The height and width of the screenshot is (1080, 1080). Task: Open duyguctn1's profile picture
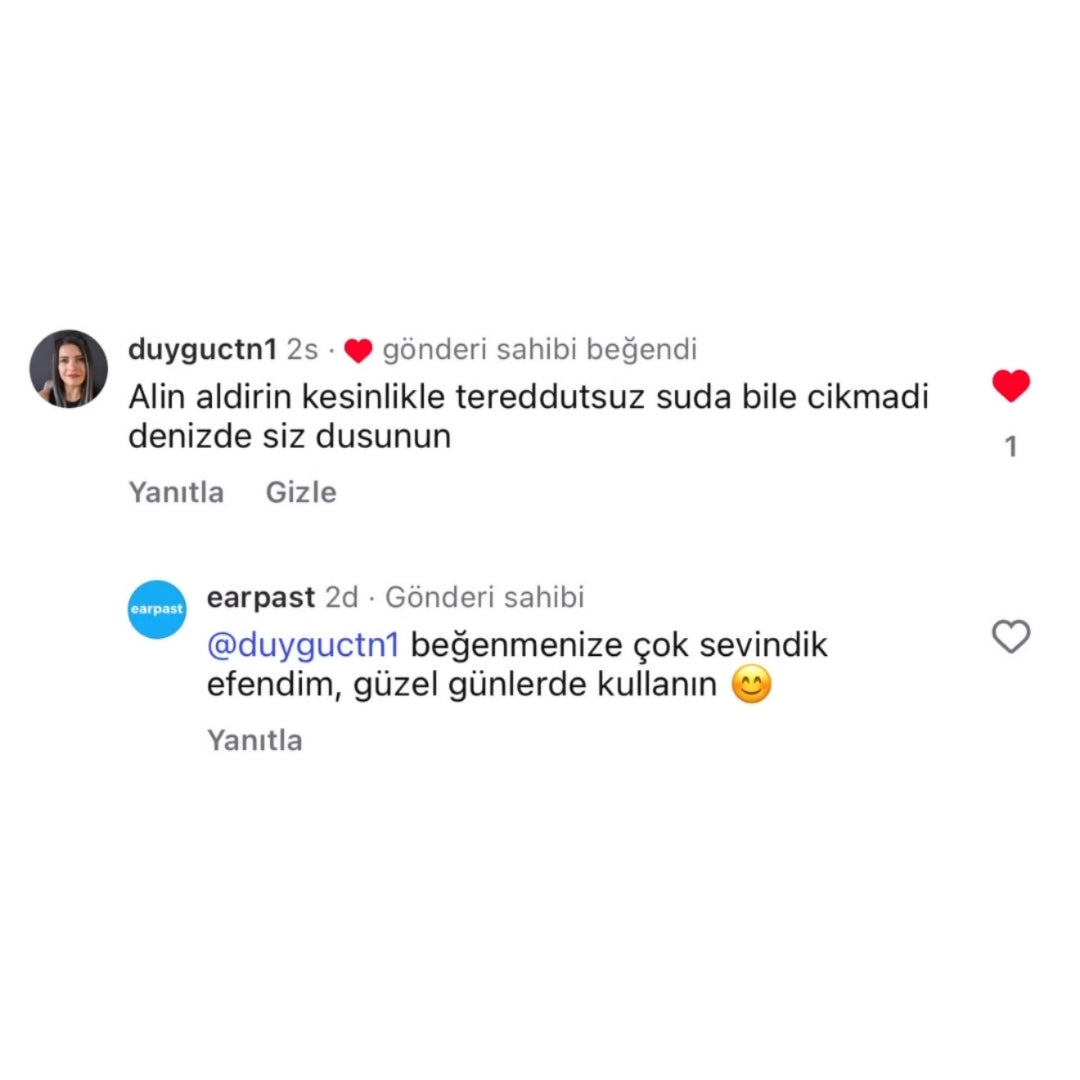[69, 368]
